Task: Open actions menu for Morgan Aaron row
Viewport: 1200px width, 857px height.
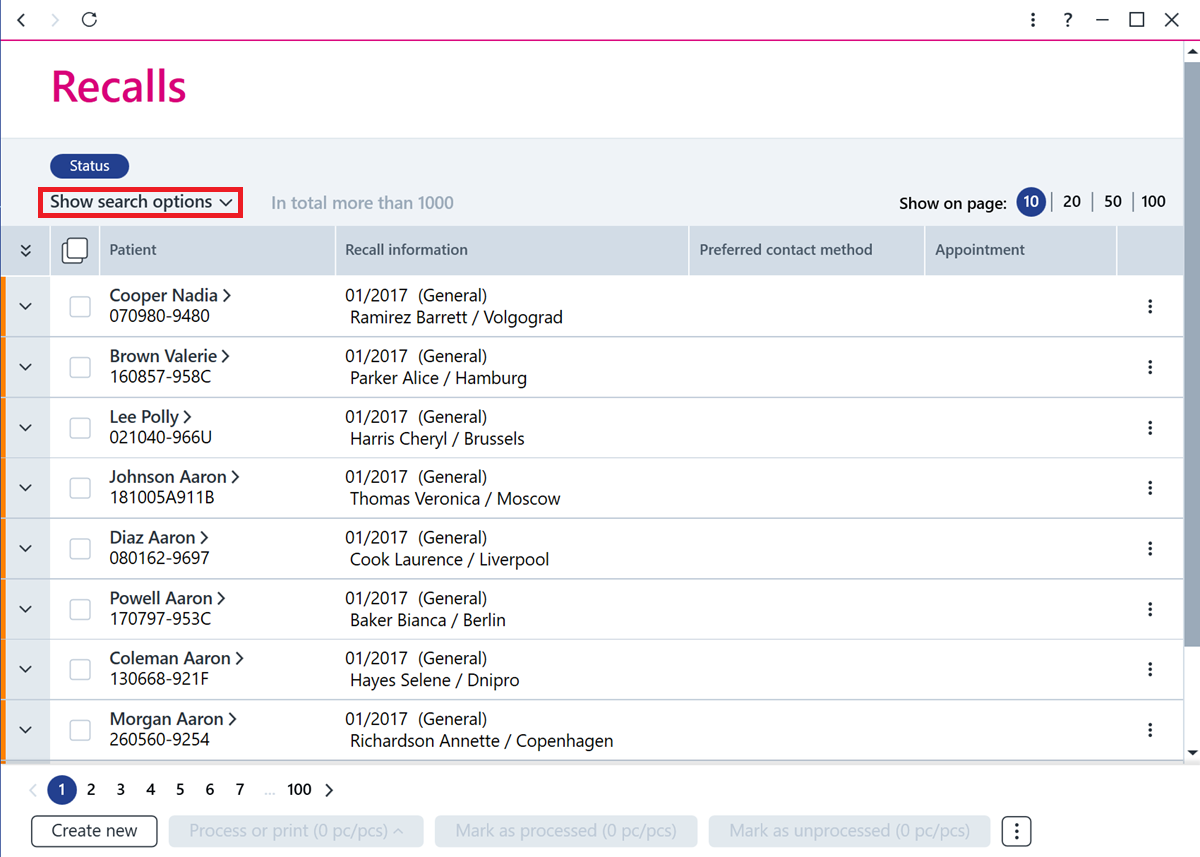Action: [1150, 730]
